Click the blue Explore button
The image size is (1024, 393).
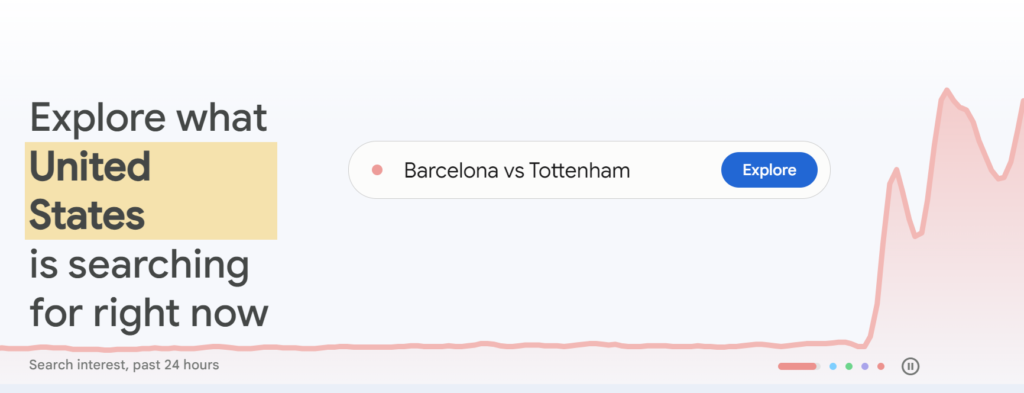[x=769, y=170]
